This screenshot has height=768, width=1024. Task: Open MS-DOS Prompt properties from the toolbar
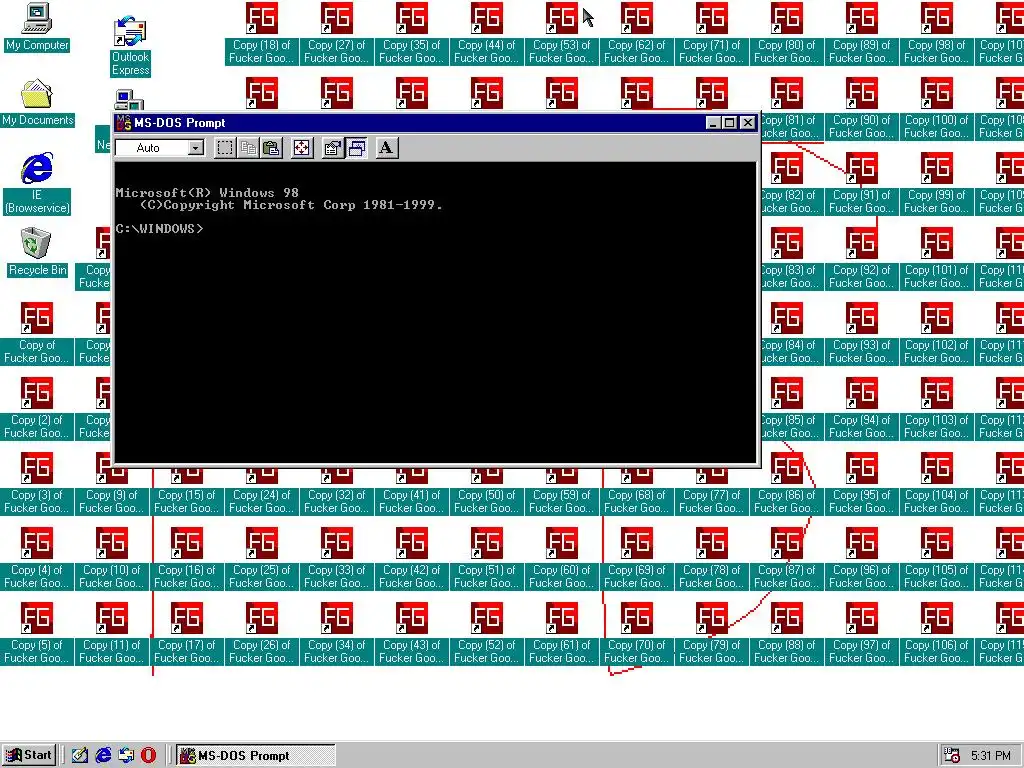[332, 148]
